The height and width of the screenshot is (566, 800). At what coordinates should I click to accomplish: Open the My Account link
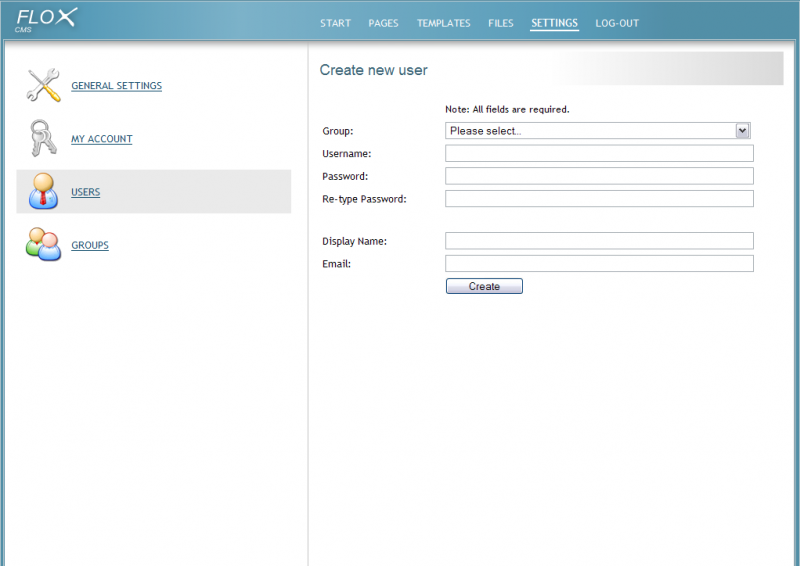102,139
